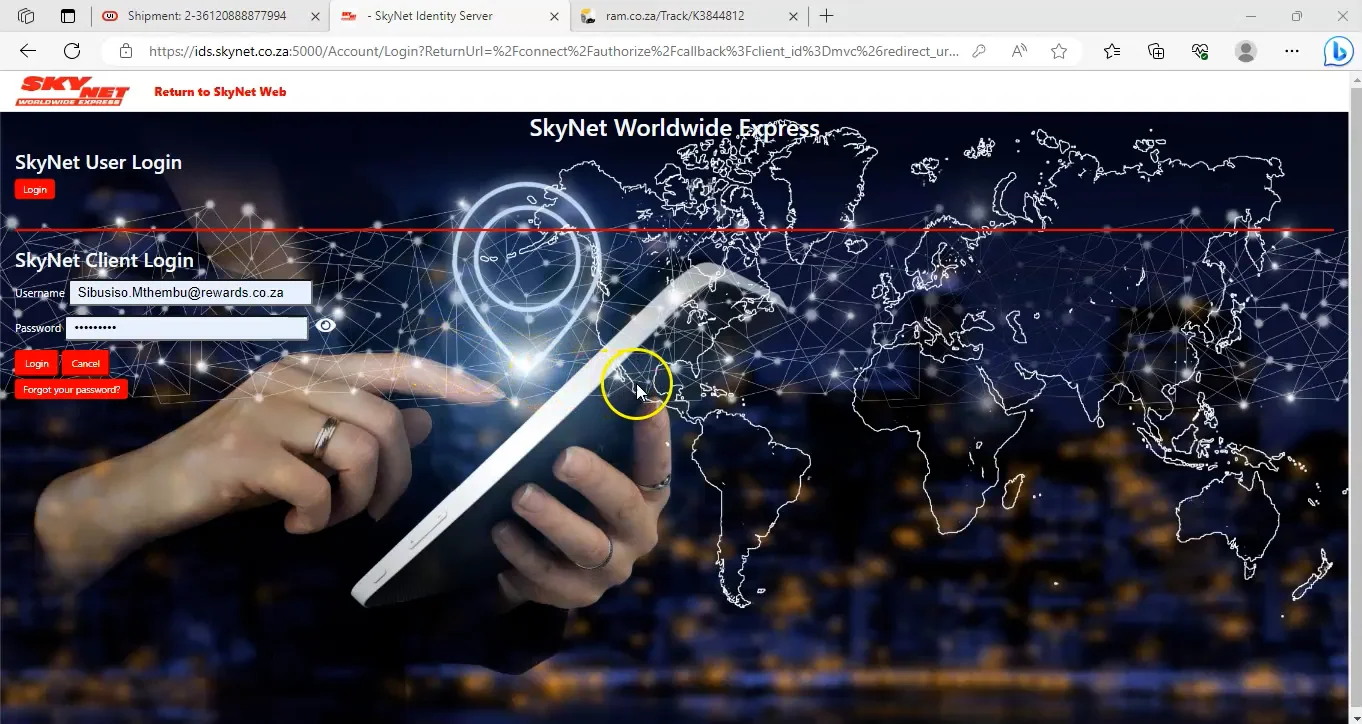
Task: Open a new browser tab
Action: point(826,16)
